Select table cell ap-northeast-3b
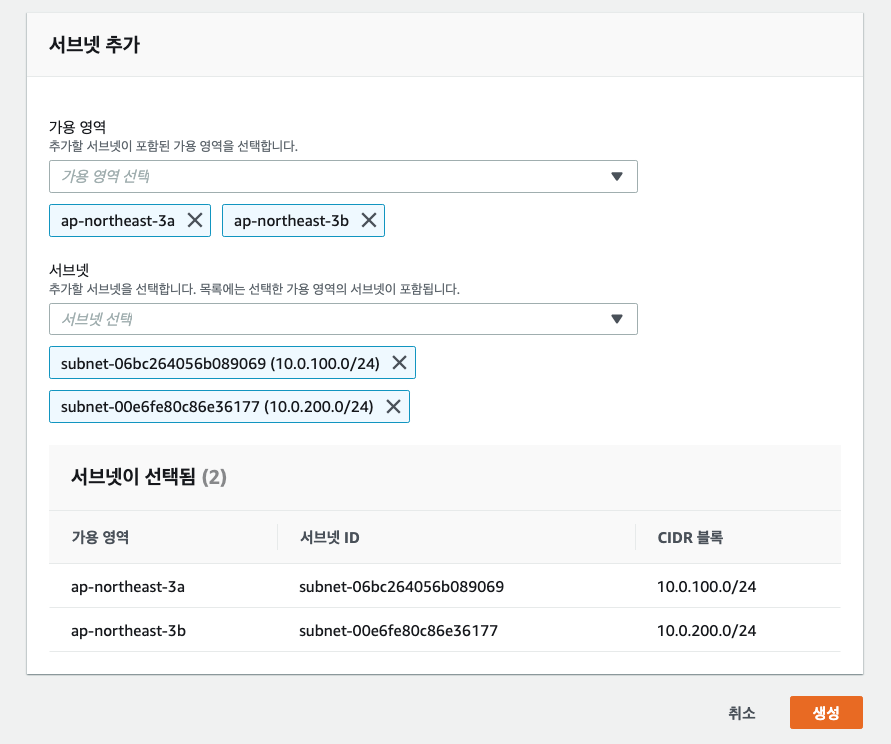891x744 pixels. (x=128, y=630)
